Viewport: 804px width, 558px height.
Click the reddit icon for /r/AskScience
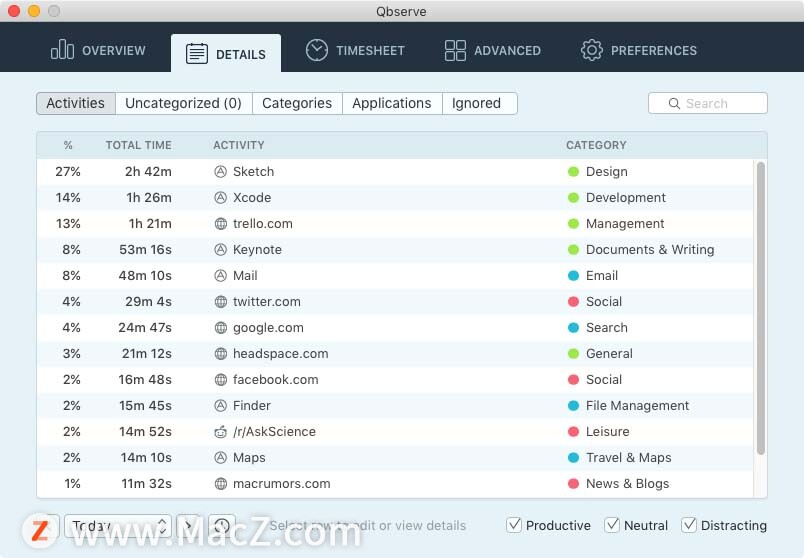tap(220, 432)
